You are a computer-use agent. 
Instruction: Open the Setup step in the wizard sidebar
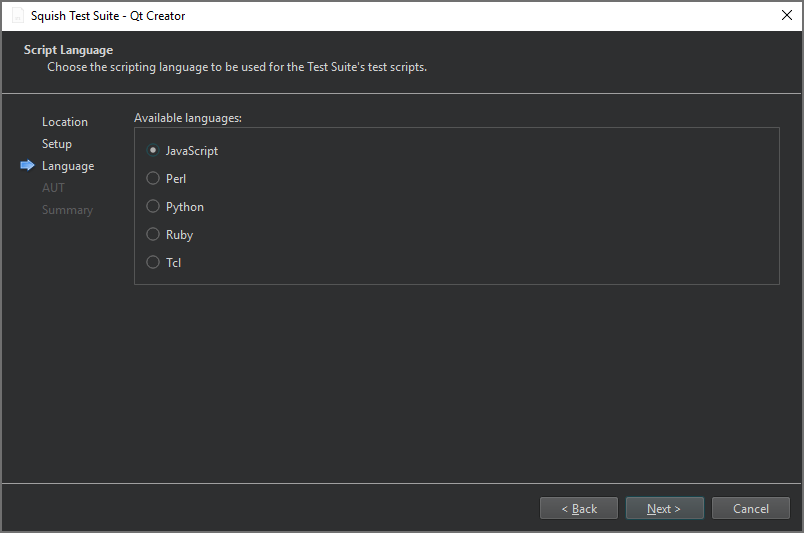click(x=57, y=144)
